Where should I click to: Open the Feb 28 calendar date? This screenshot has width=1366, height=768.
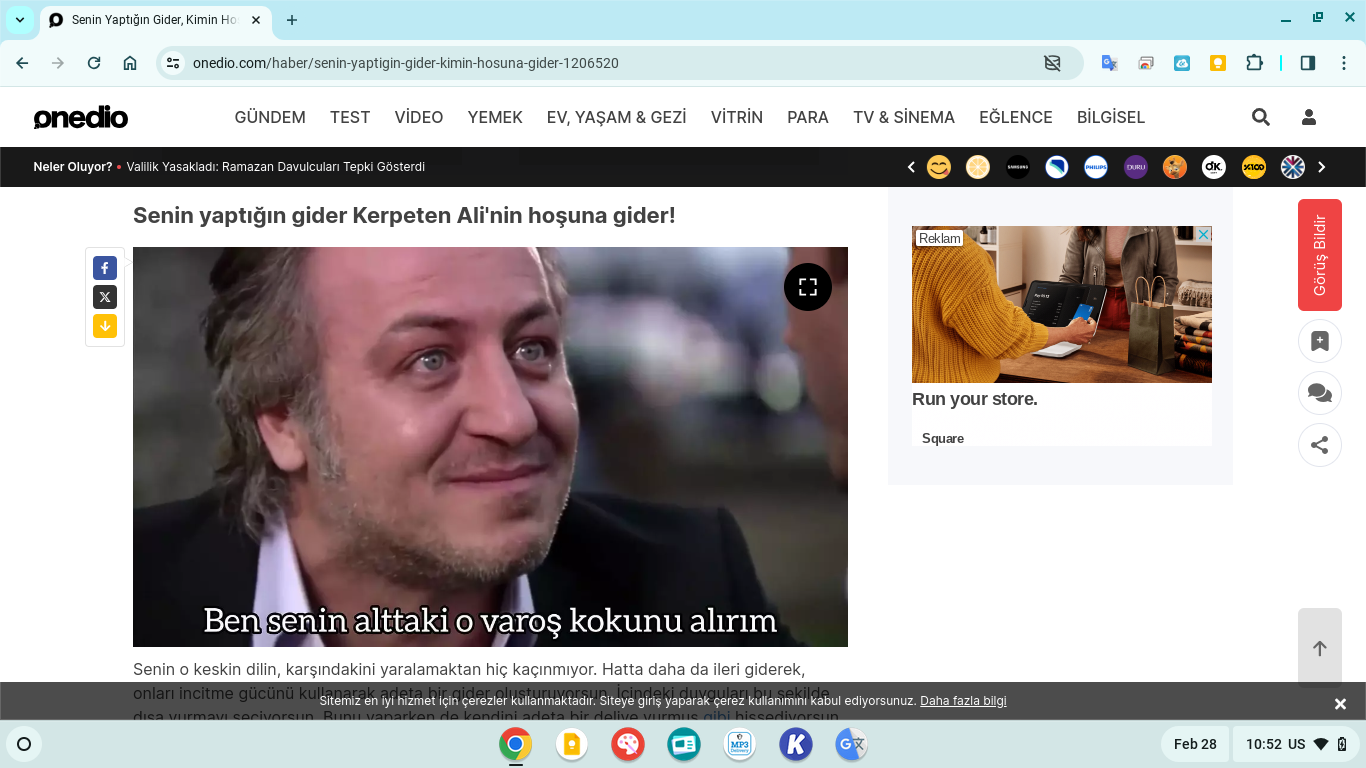(1195, 744)
